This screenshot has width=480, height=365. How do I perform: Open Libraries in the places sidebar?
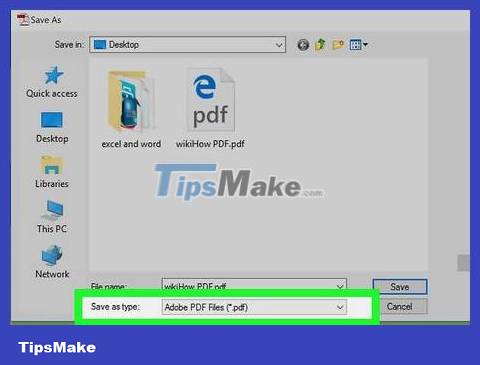pos(52,172)
